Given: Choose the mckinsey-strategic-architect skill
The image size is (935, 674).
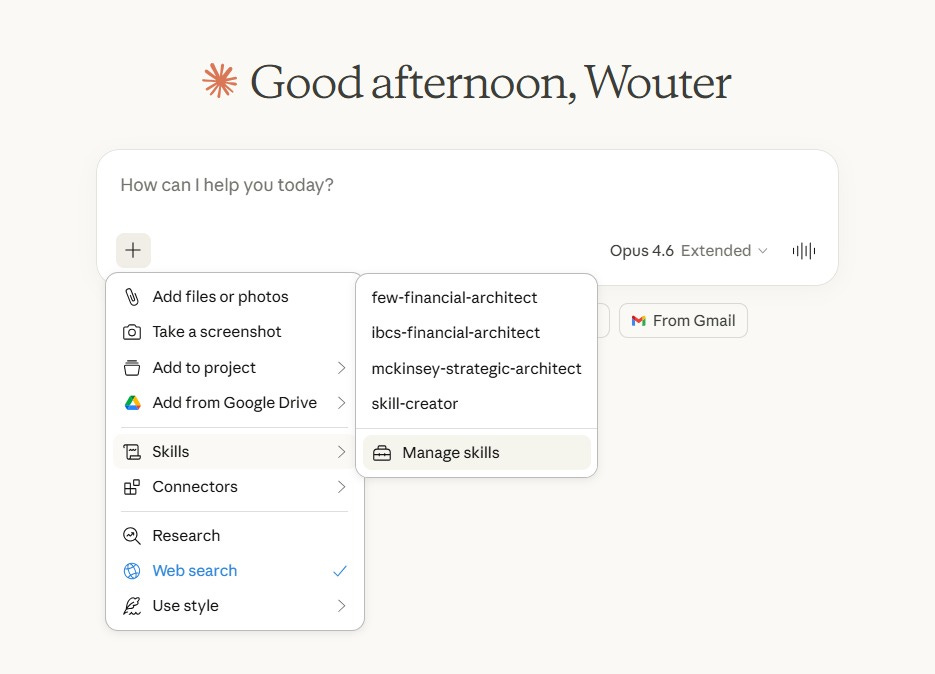Looking at the screenshot, I should pos(476,369).
